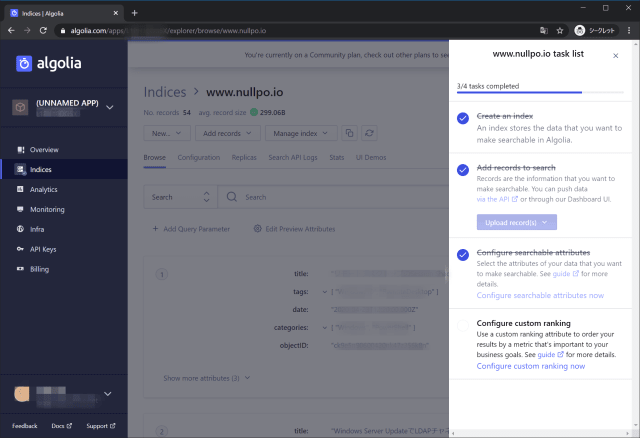
Task: Click the Indices icon in sidebar
Action: tap(20, 169)
